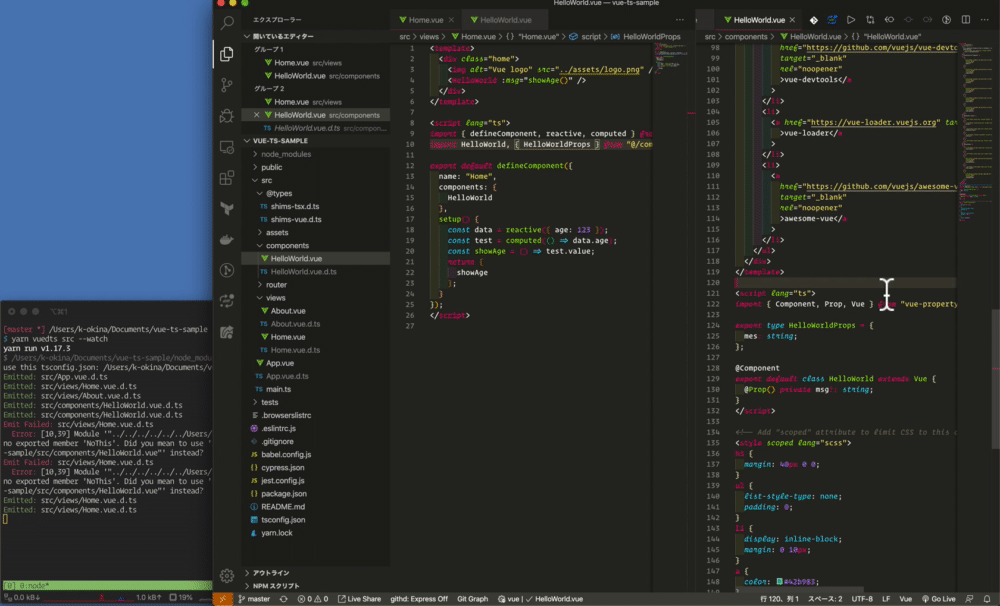1000x606 pixels.
Task: Open the Search view in activity bar
Action: pyautogui.click(x=227, y=22)
